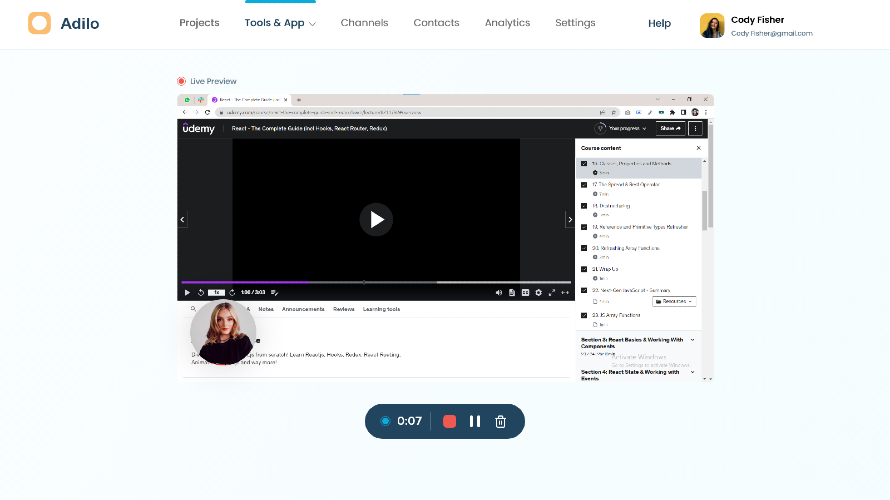This screenshot has width=890, height=500.
Task: Expand the Your progress dropdown
Action: coord(621,128)
